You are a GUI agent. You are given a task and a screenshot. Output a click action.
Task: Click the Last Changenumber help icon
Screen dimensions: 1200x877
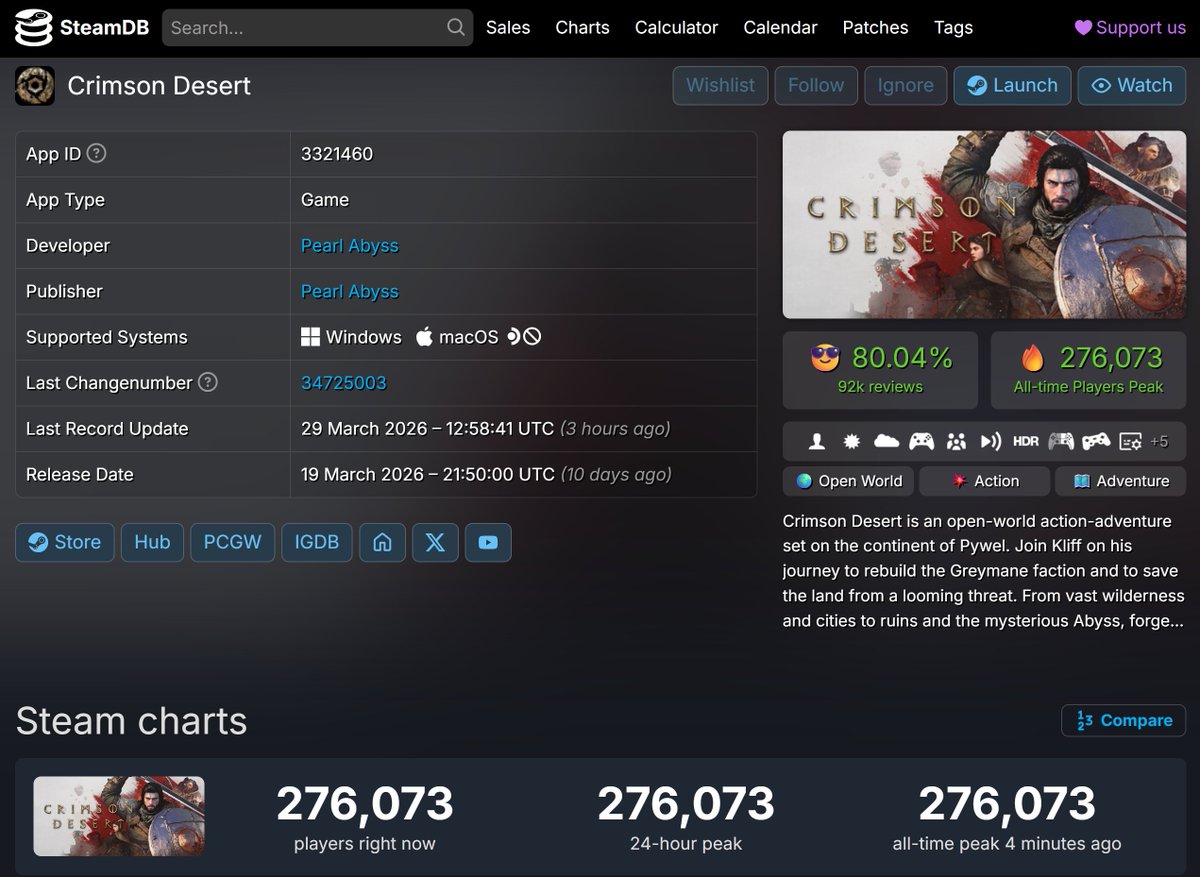207,383
